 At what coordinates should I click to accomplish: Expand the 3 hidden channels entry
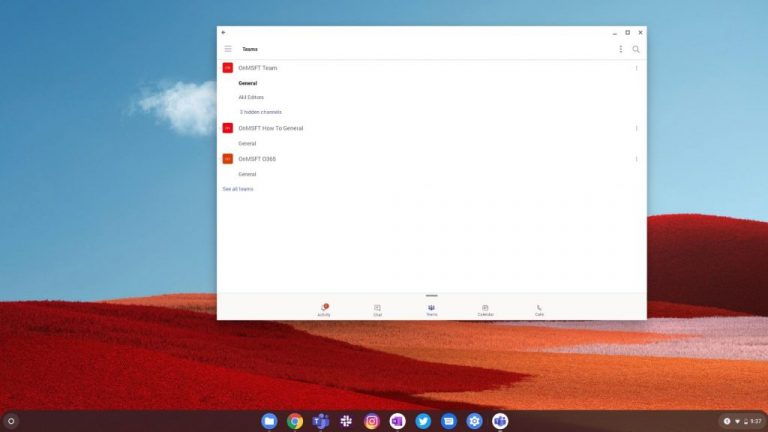261,112
